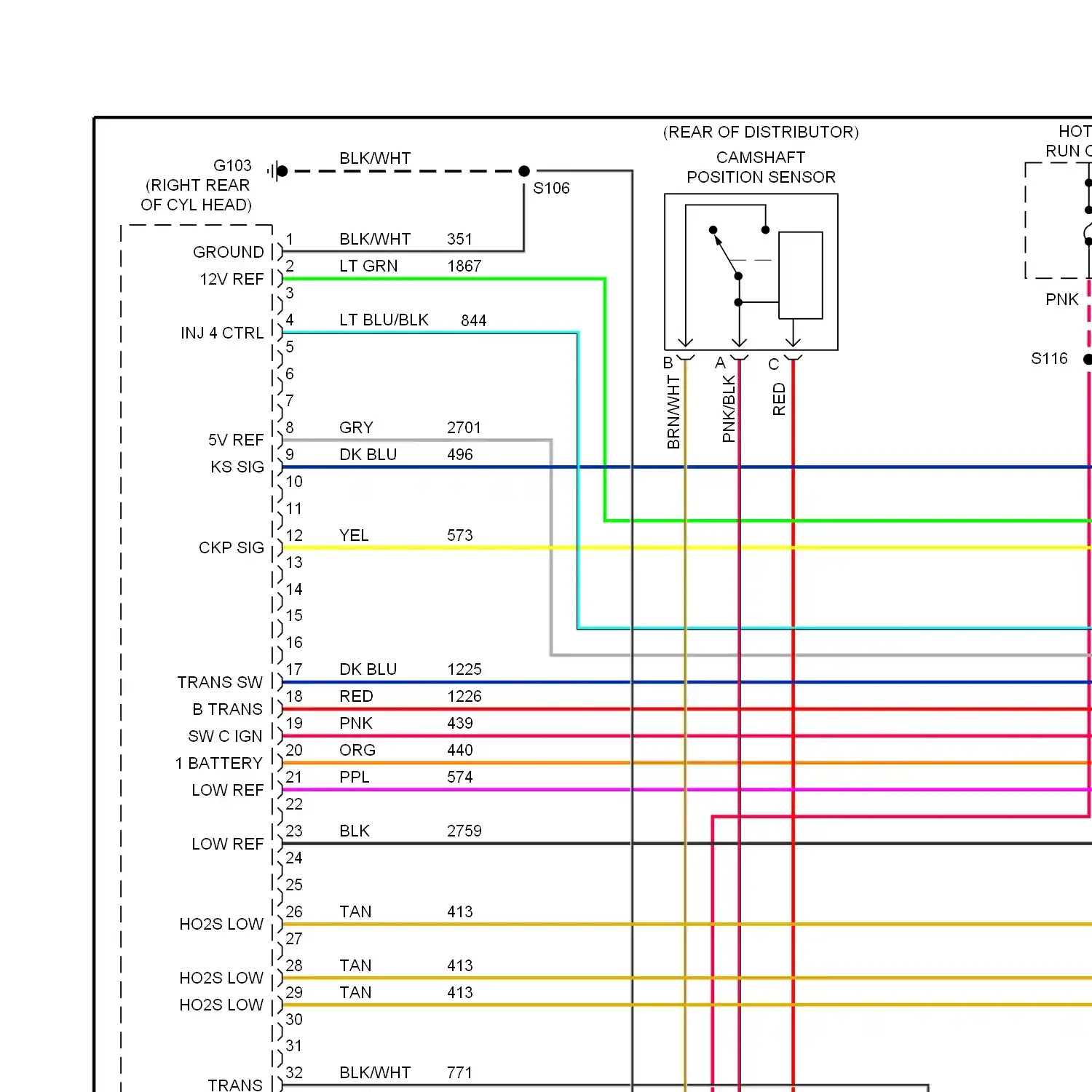
Task: Click circuit number 2701
Action: click(464, 428)
